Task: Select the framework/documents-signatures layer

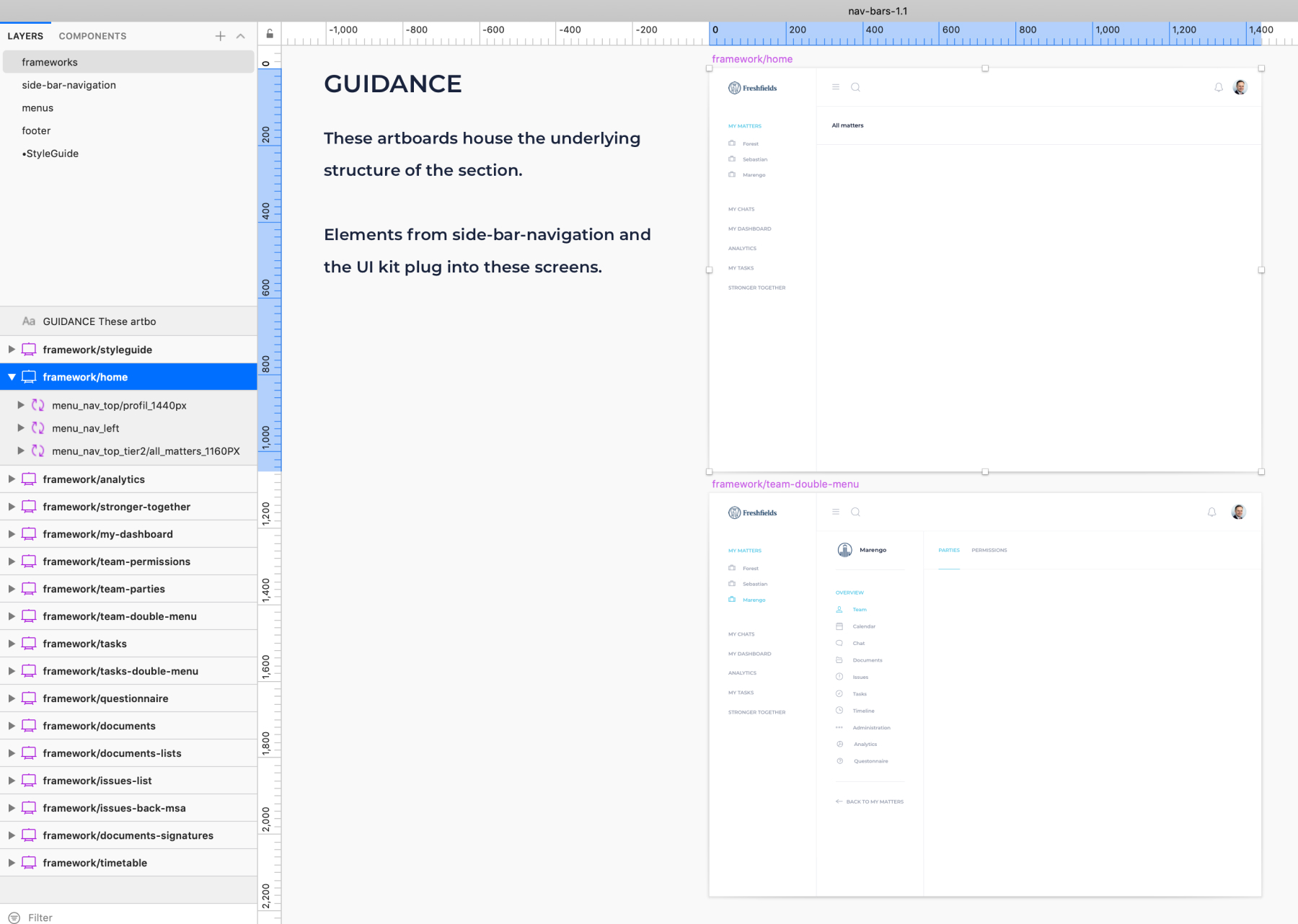Action: point(128,835)
